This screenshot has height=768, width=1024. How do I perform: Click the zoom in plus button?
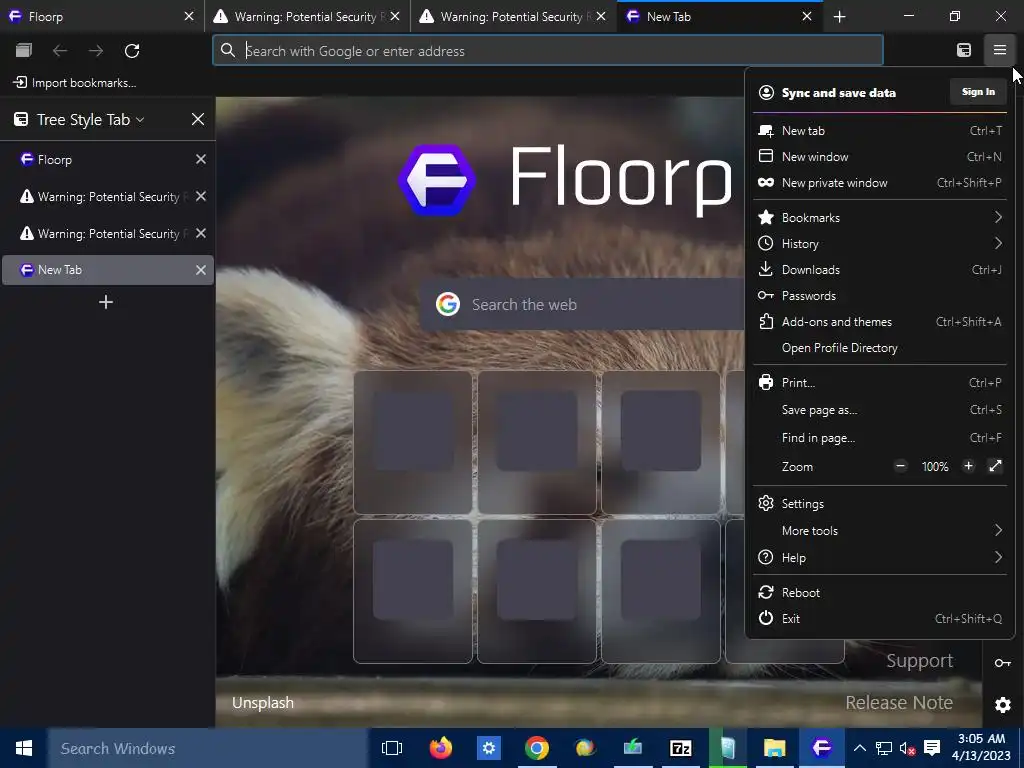coord(968,466)
